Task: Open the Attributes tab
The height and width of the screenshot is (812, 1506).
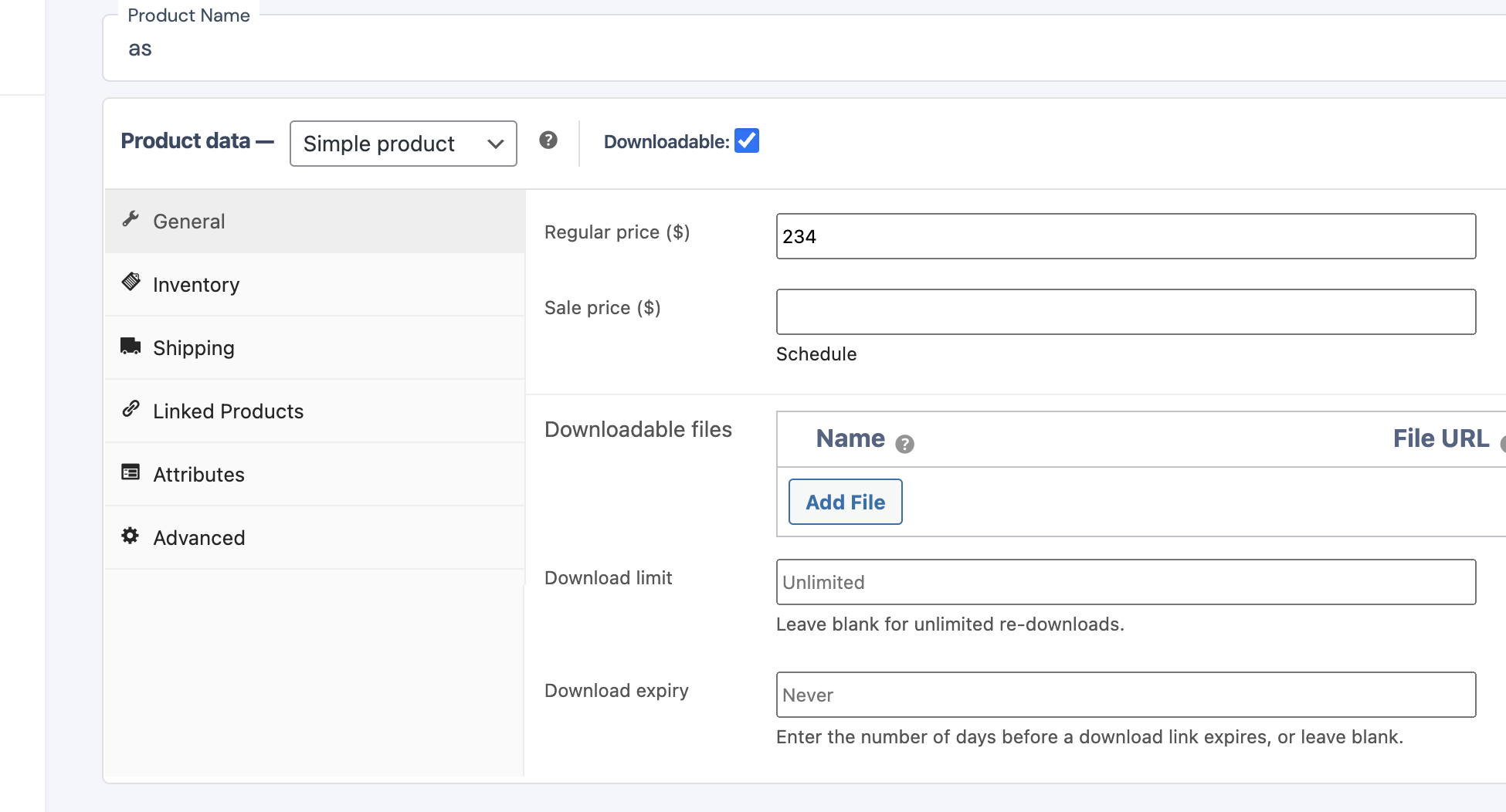Action: (x=315, y=475)
